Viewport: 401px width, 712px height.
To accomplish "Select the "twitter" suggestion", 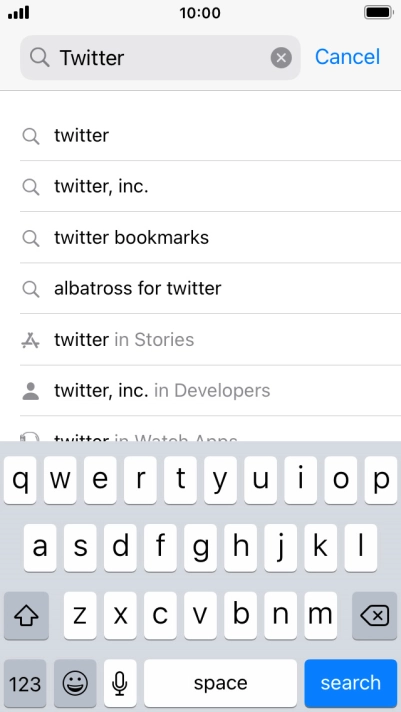I will tap(210, 135).
